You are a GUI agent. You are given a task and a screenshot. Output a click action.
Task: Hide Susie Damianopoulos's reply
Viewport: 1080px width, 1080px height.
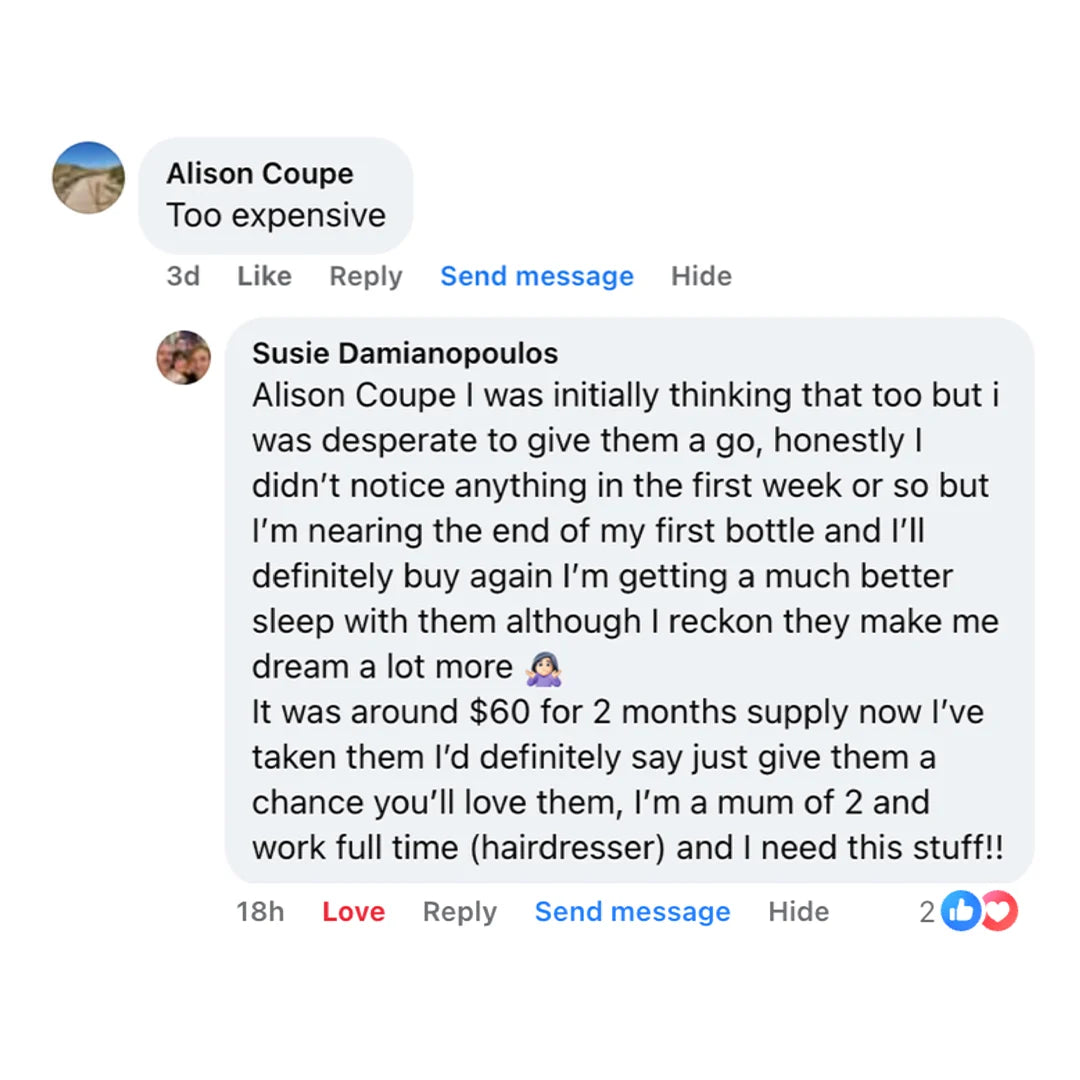point(798,912)
